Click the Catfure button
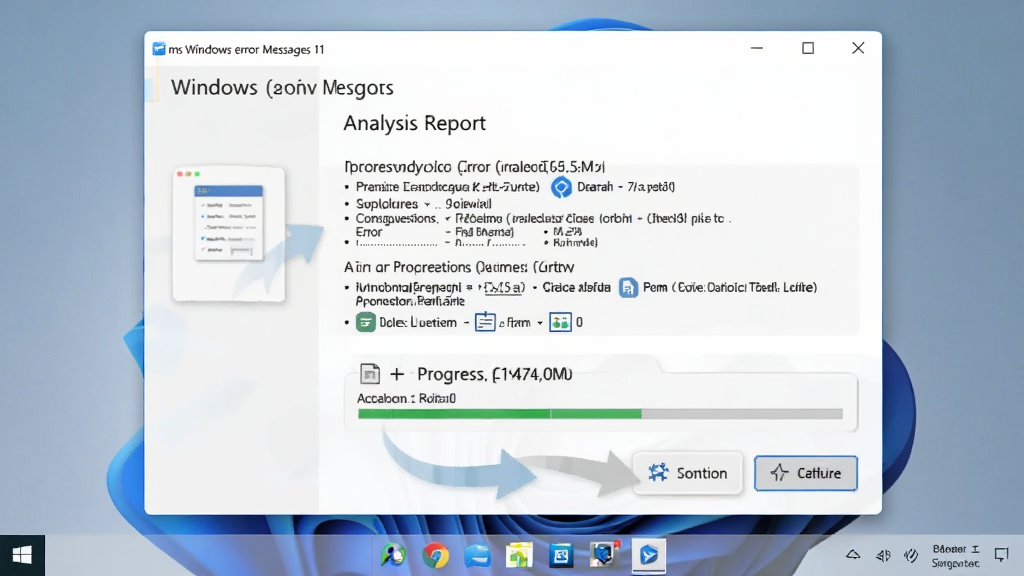The image size is (1024, 576). 805,473
